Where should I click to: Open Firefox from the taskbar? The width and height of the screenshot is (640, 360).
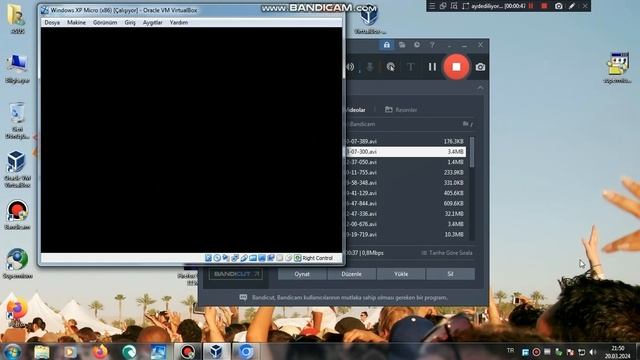100,352
